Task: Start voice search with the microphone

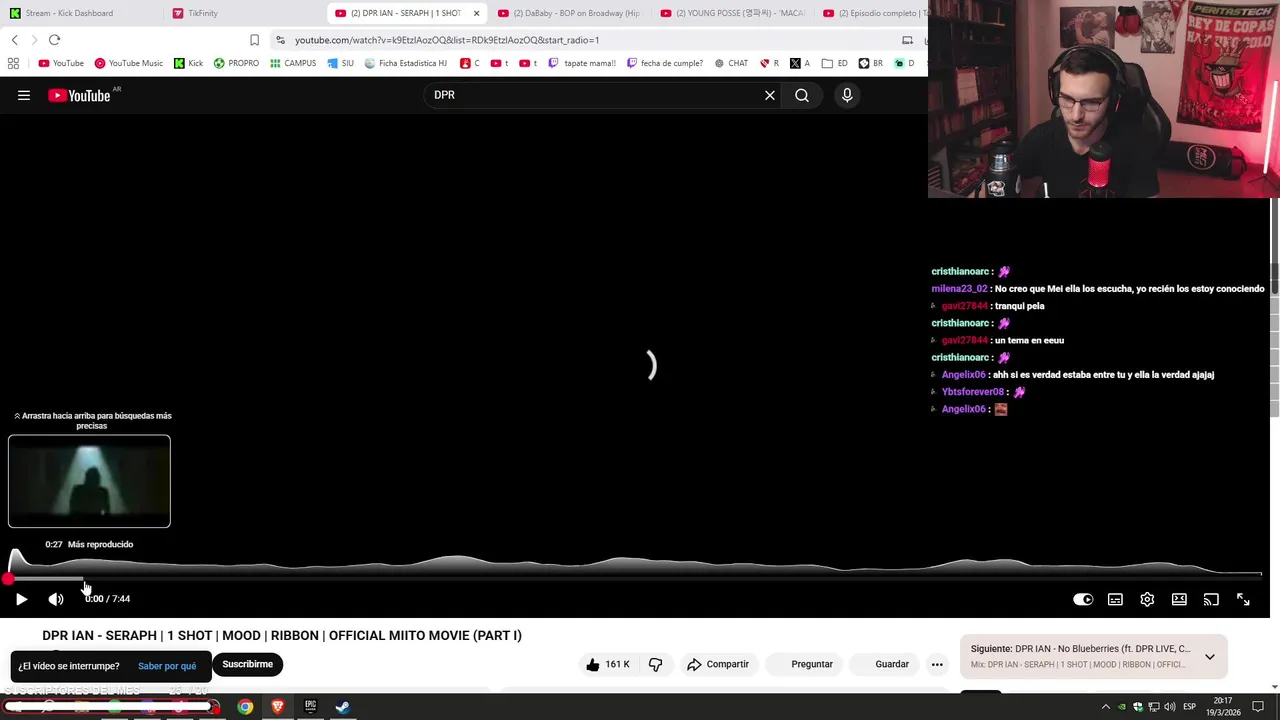Action: coord(847,95)
